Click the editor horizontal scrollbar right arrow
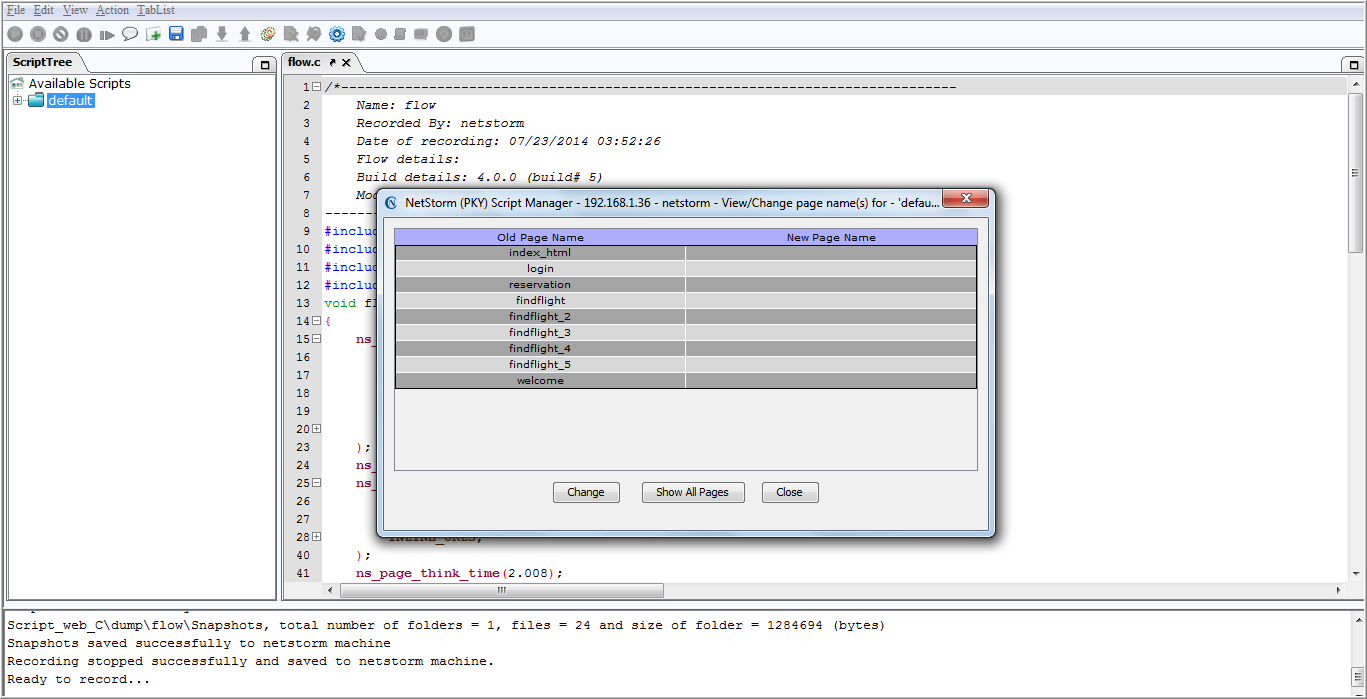The image size is (1367, 699). tap(1340, 591)
